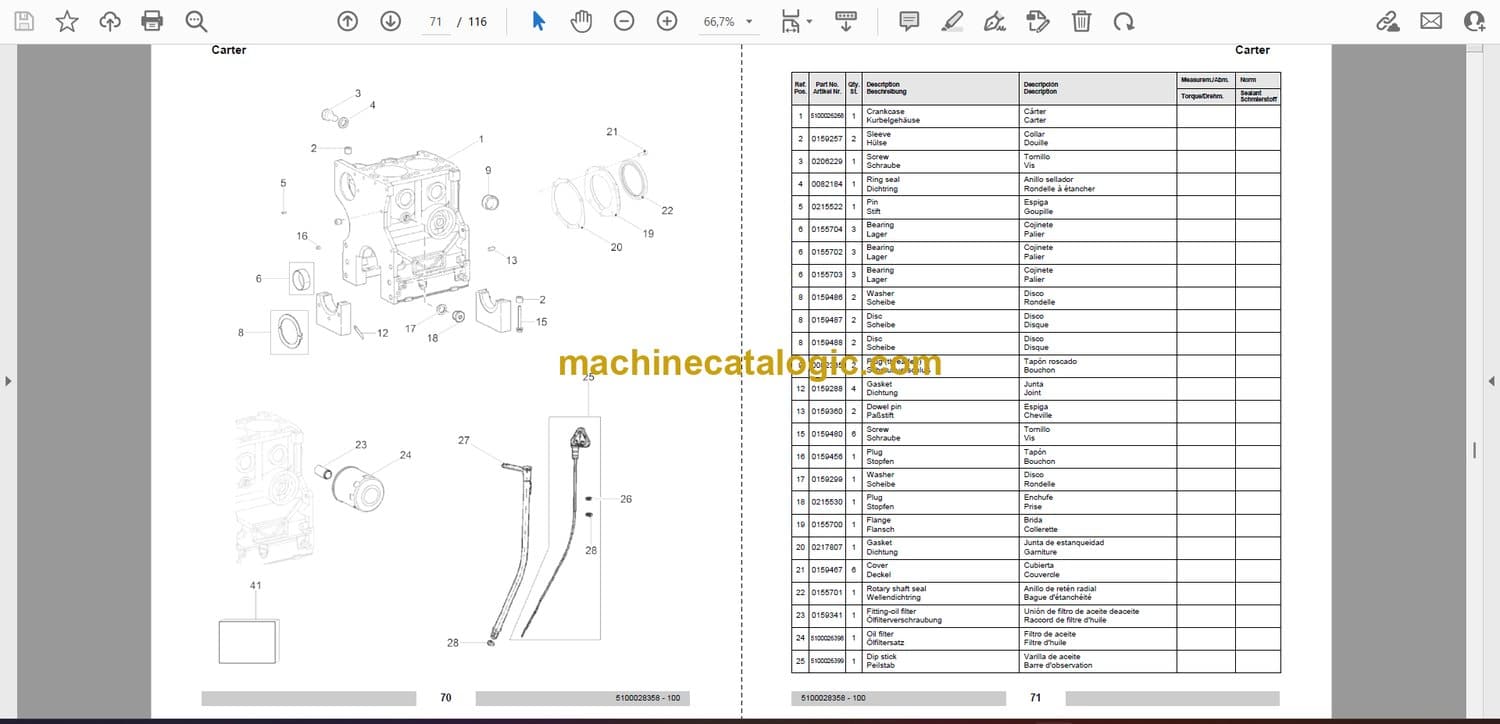This screenshot has width=1500, height=724.
Task: Add the document to starred bookmarks
Action: [67, 21]
